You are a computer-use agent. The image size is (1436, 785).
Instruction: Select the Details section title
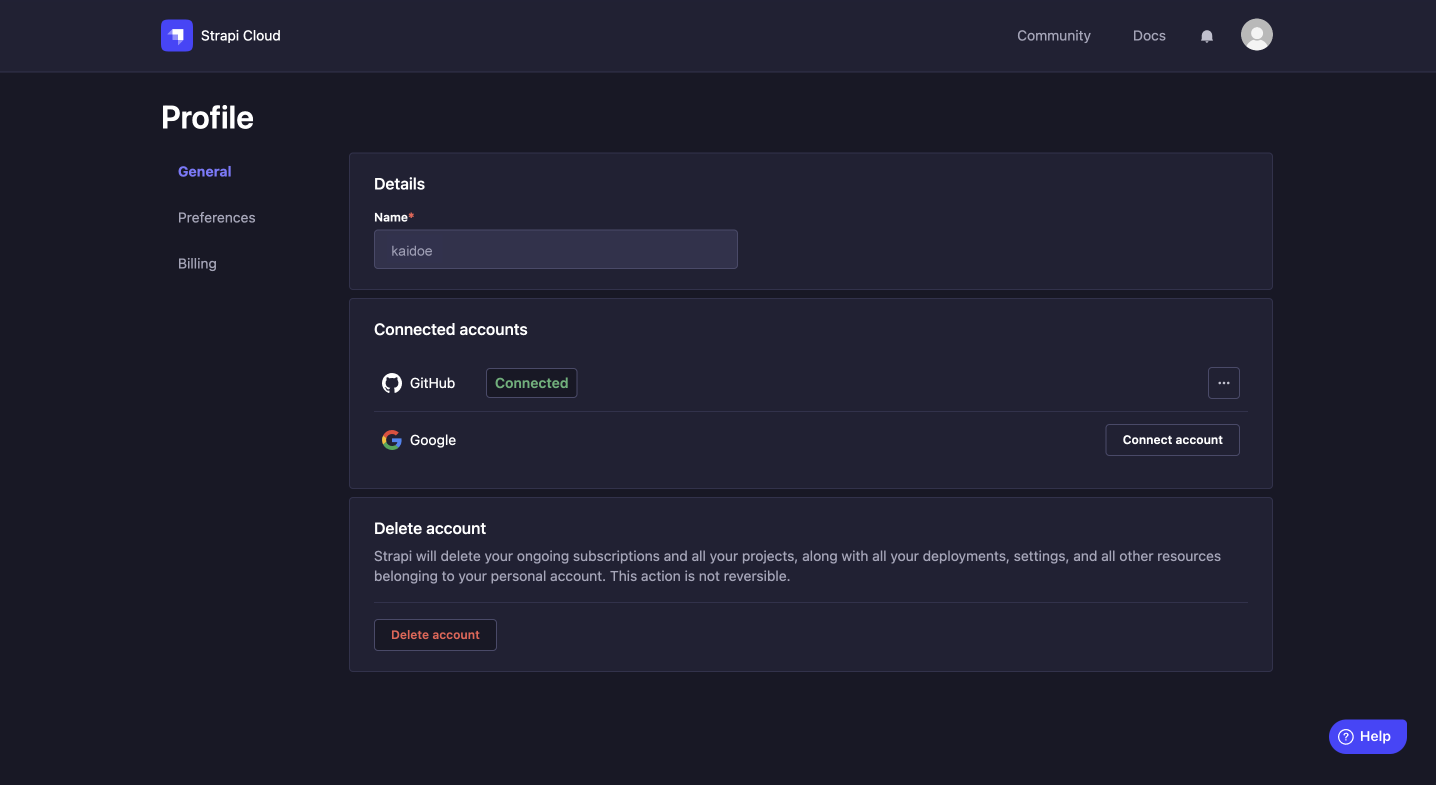pyautogui.click(x=399, y=184)
